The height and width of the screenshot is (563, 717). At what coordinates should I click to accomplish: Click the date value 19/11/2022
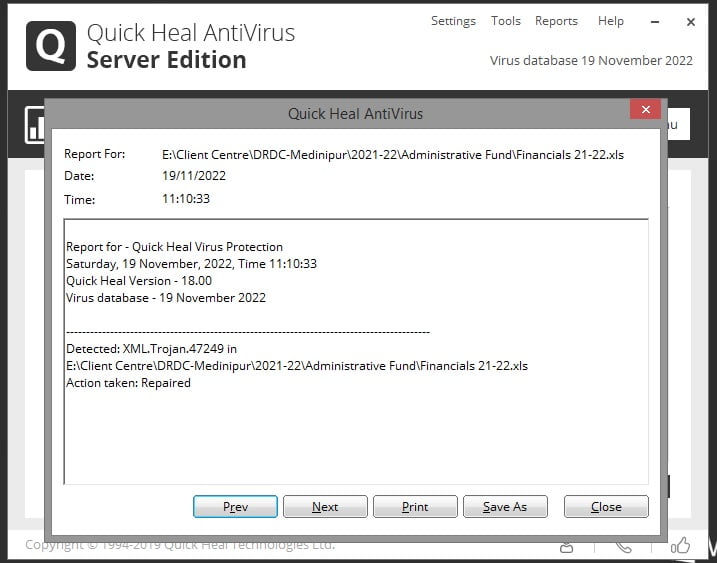[194, 176]
